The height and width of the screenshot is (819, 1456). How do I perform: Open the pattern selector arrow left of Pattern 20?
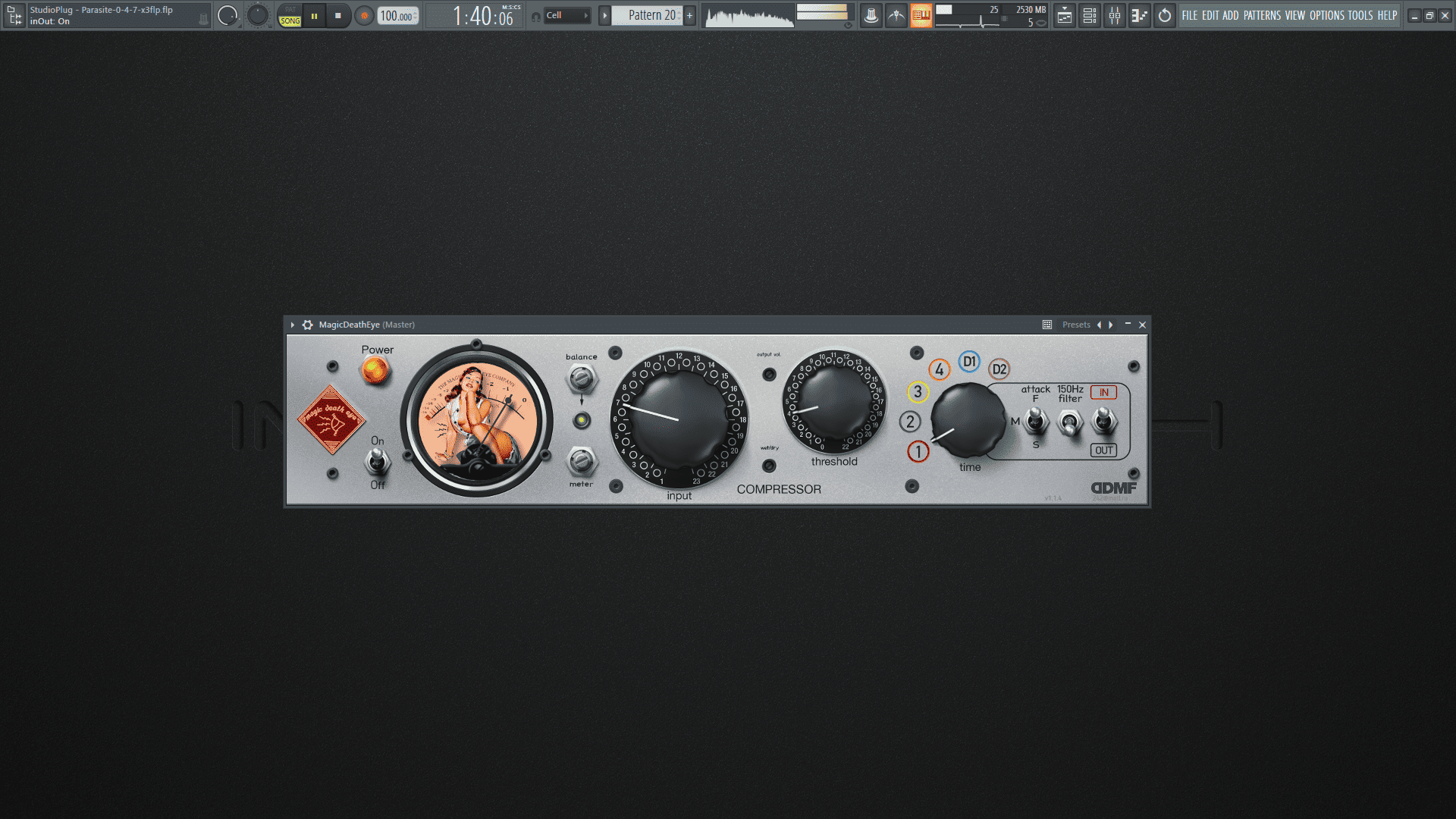tap(604, 15)
